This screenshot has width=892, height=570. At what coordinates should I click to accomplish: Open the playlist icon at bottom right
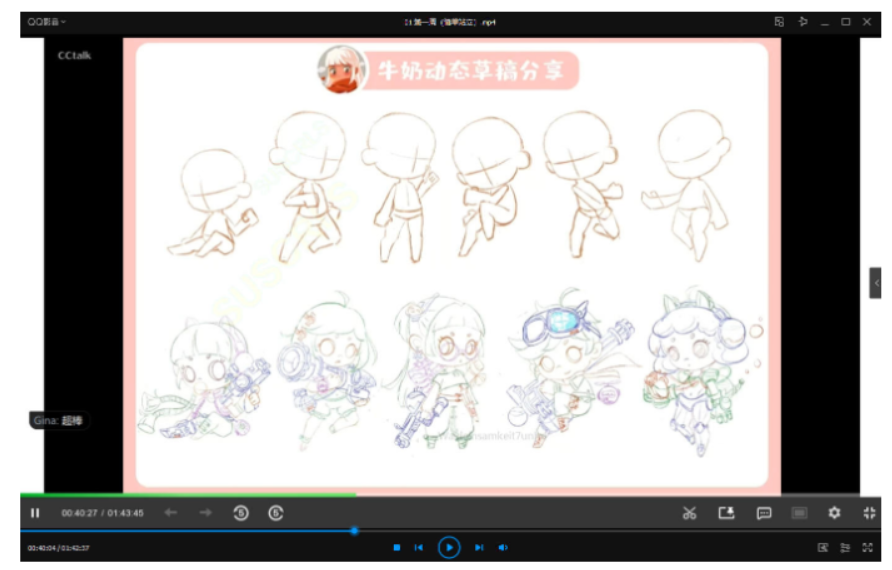845,548
